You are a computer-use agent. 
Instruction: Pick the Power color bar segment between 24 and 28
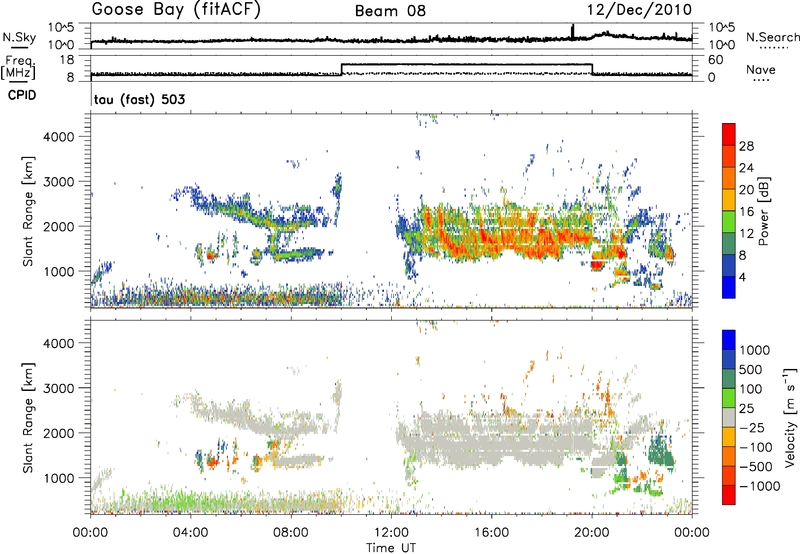click(729, 157)
